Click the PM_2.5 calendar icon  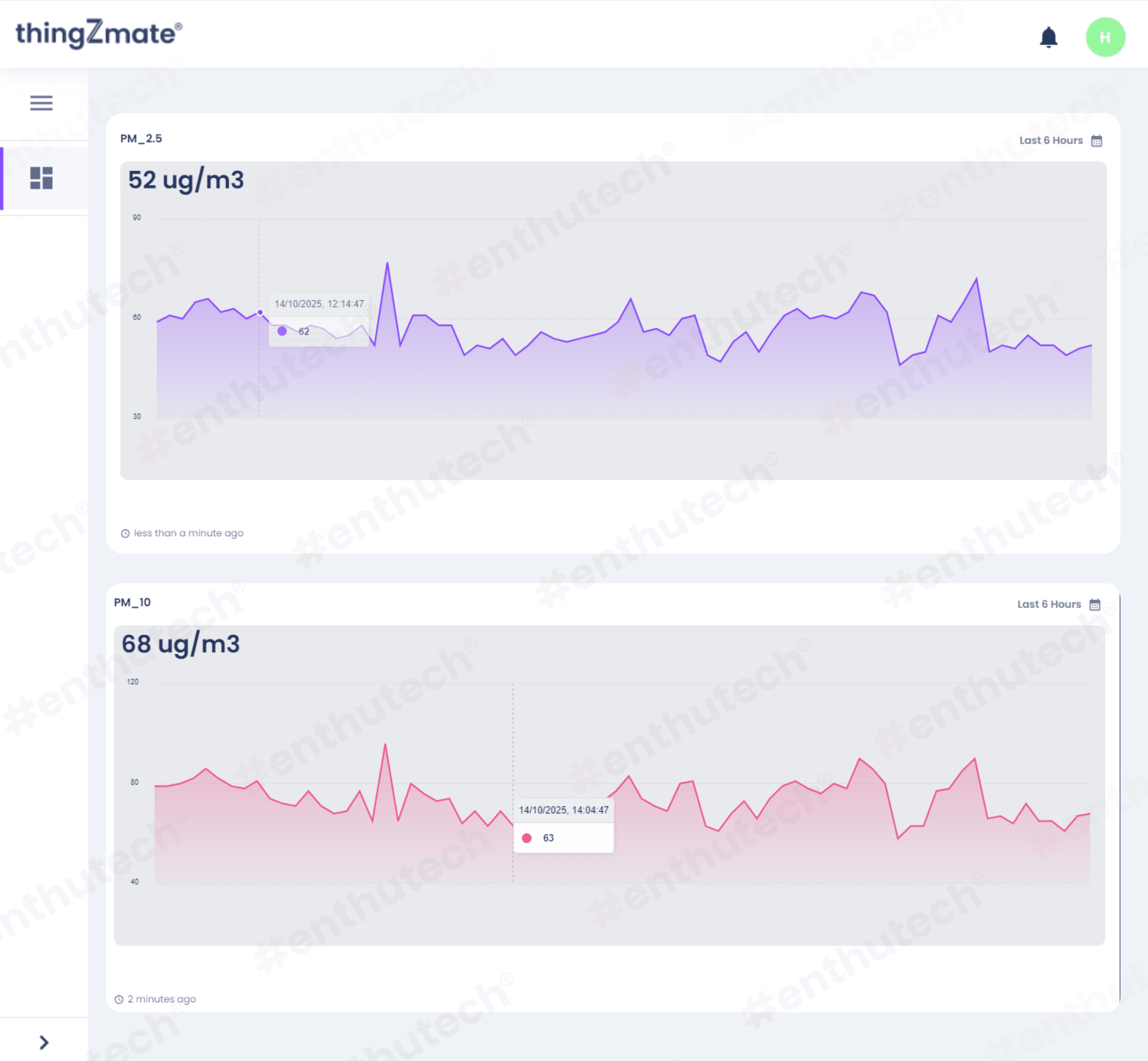(1096, 141)
